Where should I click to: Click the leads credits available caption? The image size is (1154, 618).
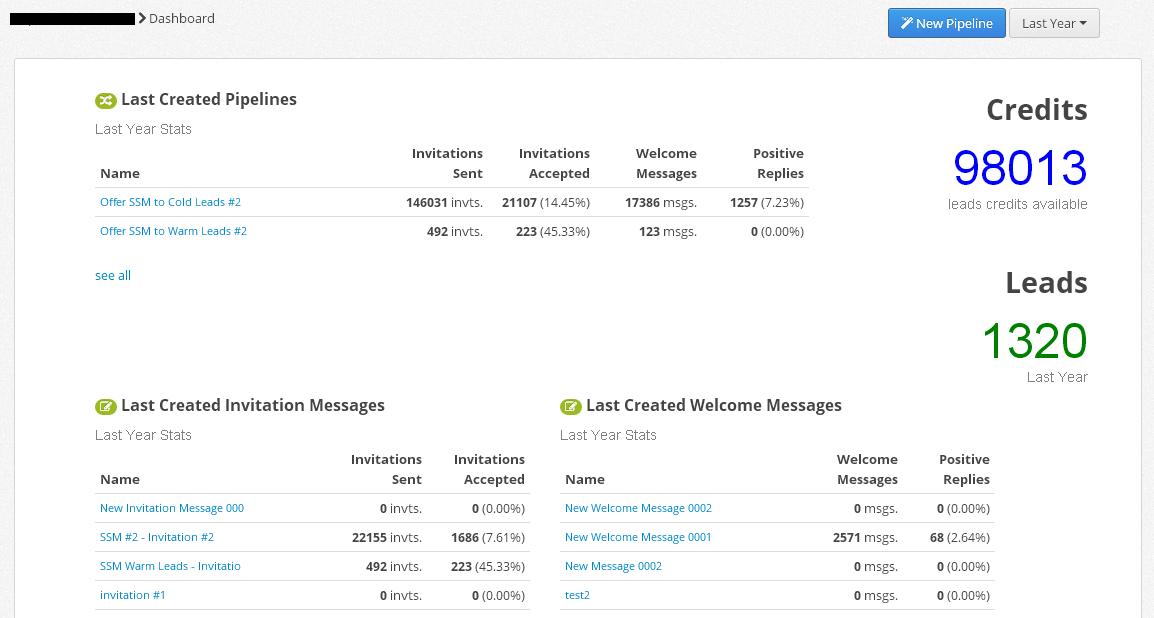pos(1018,204)
